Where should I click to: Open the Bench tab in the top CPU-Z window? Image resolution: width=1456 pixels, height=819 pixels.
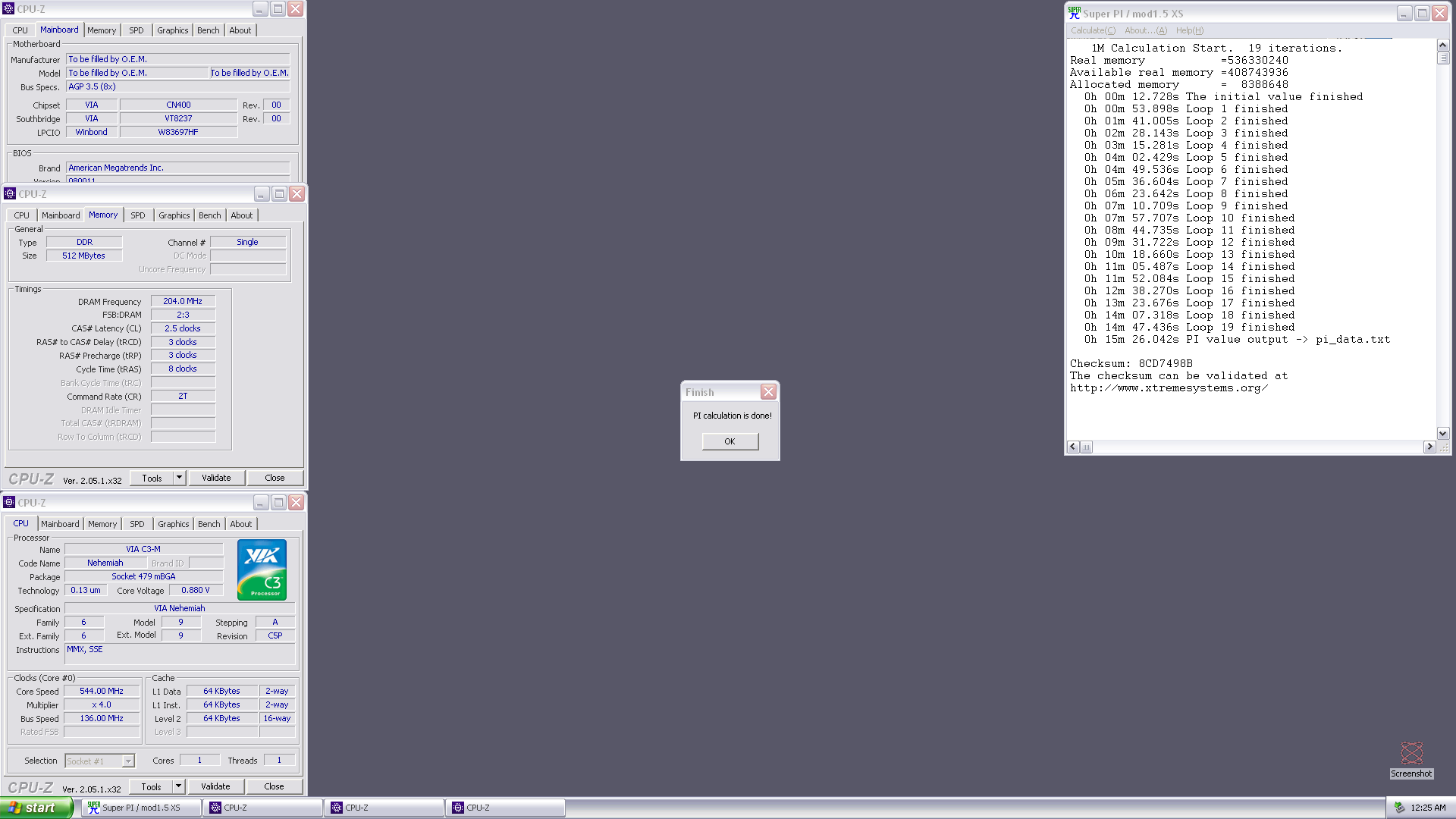coord(208,30)
